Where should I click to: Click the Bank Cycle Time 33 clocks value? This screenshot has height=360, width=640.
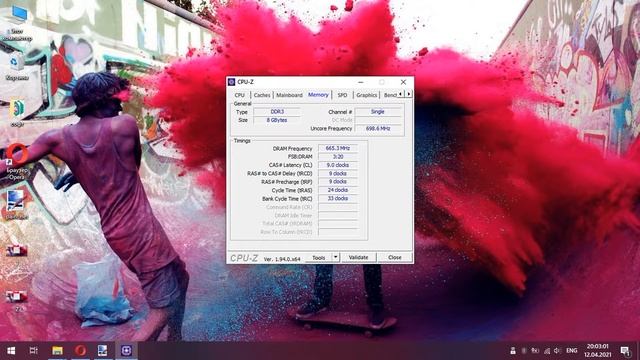[x=338, y=198]
